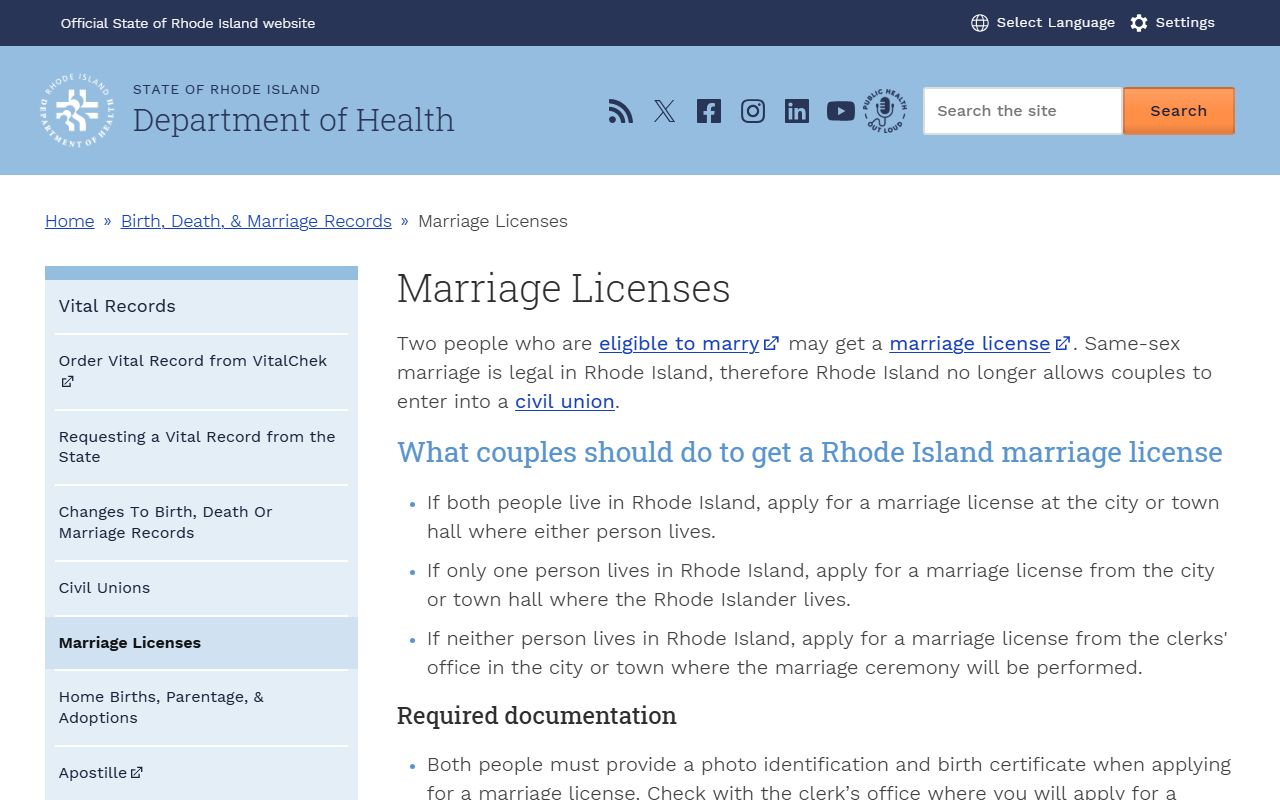Click the Marriage Licenses page heading
The width and height of the screenshot is (1280, 800).
point(563,289)
